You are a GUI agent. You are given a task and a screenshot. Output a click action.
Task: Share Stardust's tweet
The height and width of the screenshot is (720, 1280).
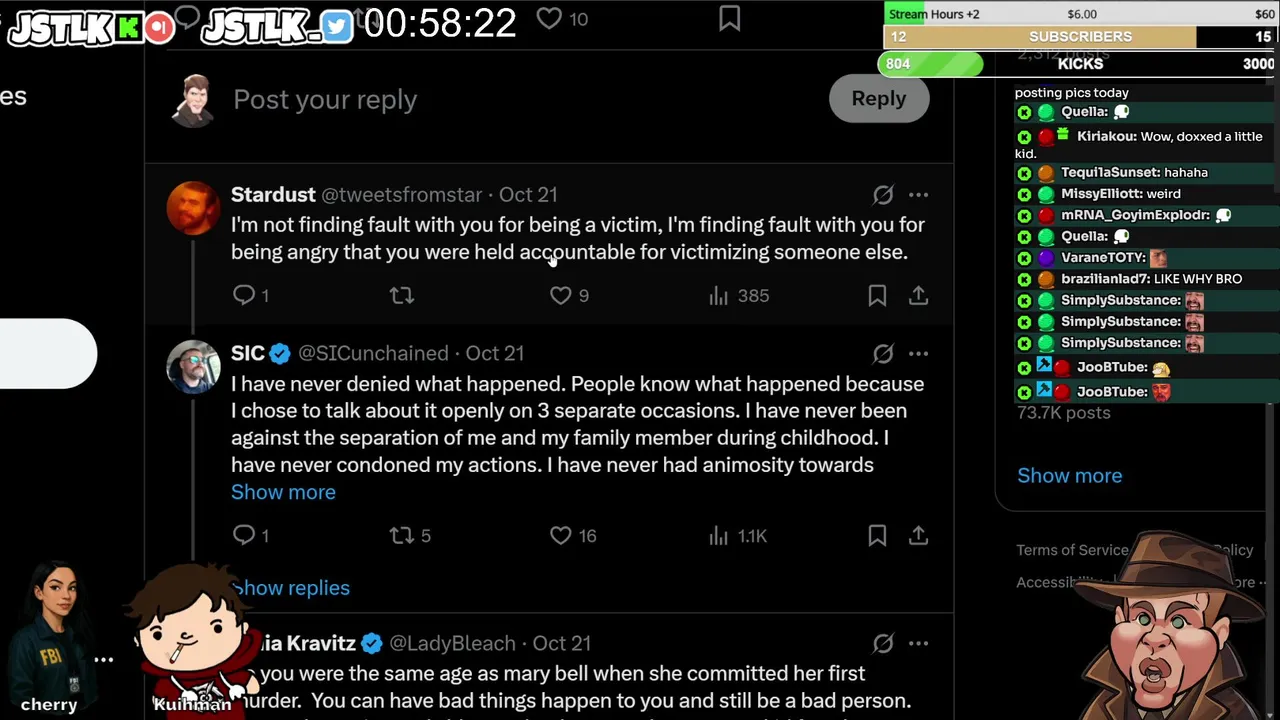918,295
